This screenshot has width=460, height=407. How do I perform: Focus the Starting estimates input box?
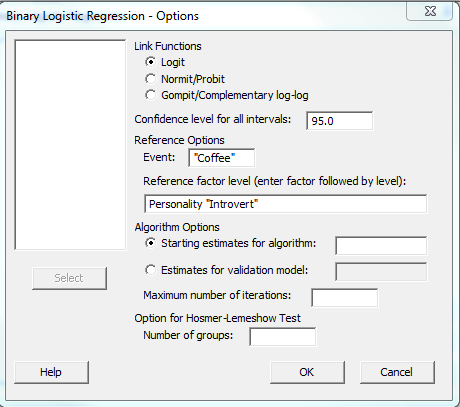tap(381, 246)
